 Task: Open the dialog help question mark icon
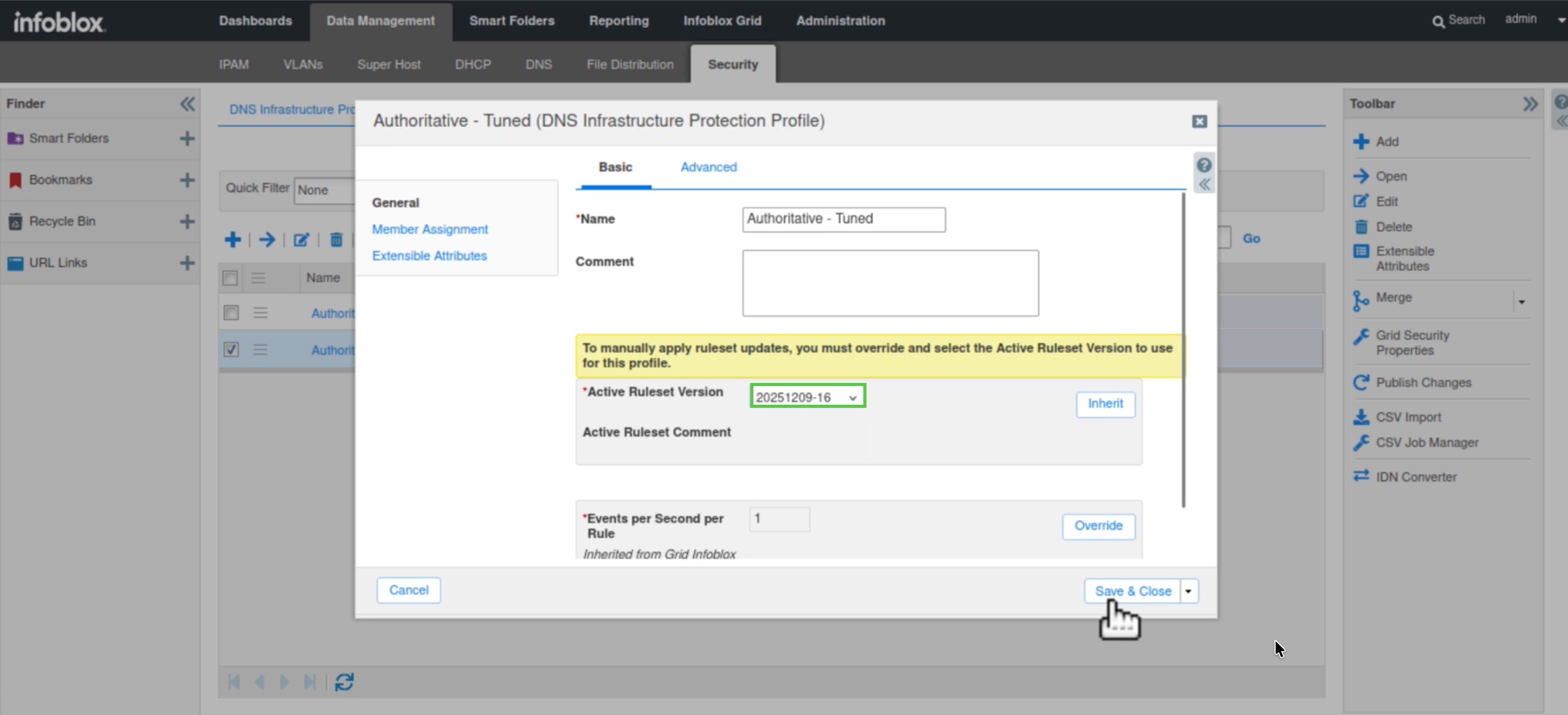[1204, 165]
